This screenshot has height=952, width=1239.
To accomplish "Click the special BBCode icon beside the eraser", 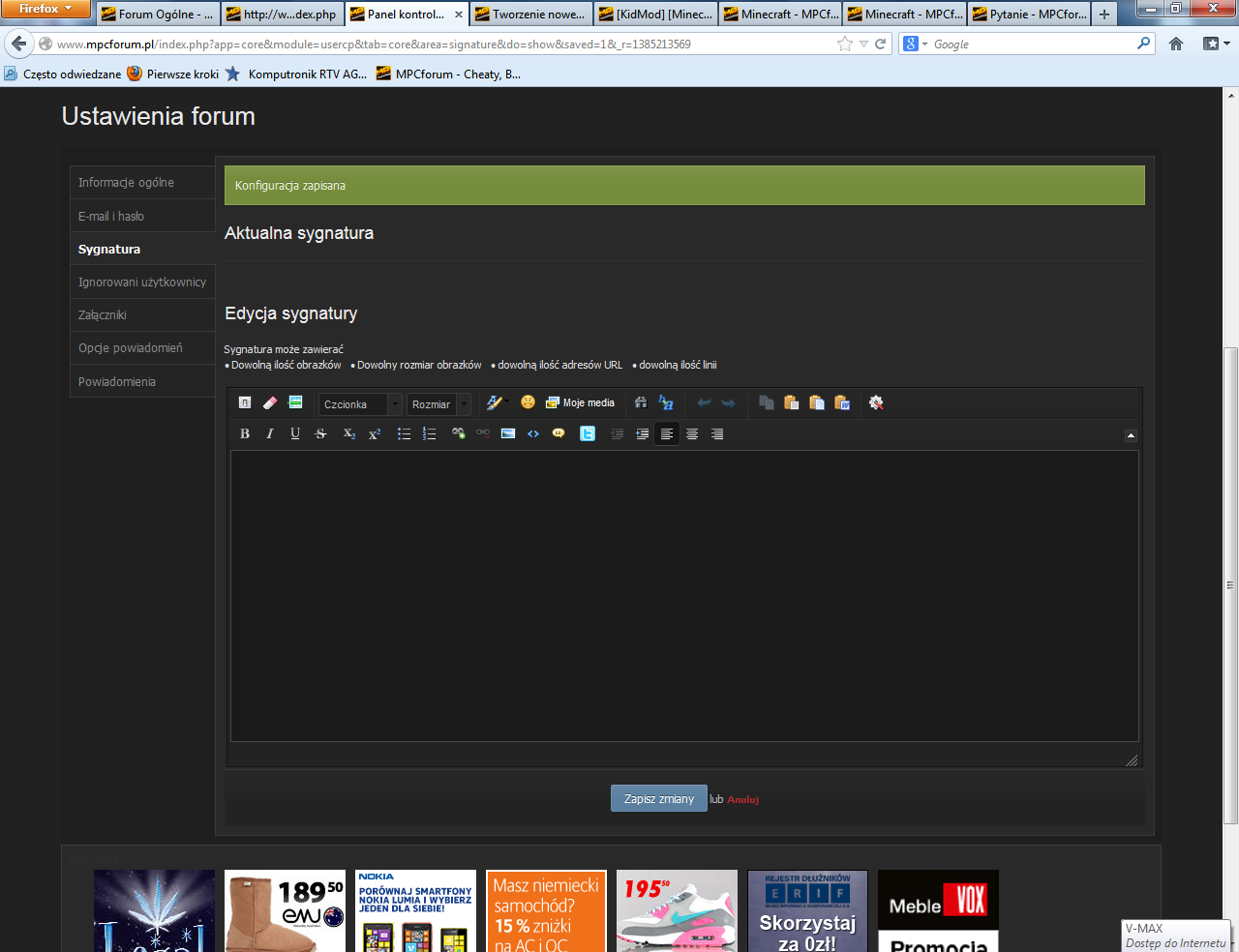I will coord(295,402).
